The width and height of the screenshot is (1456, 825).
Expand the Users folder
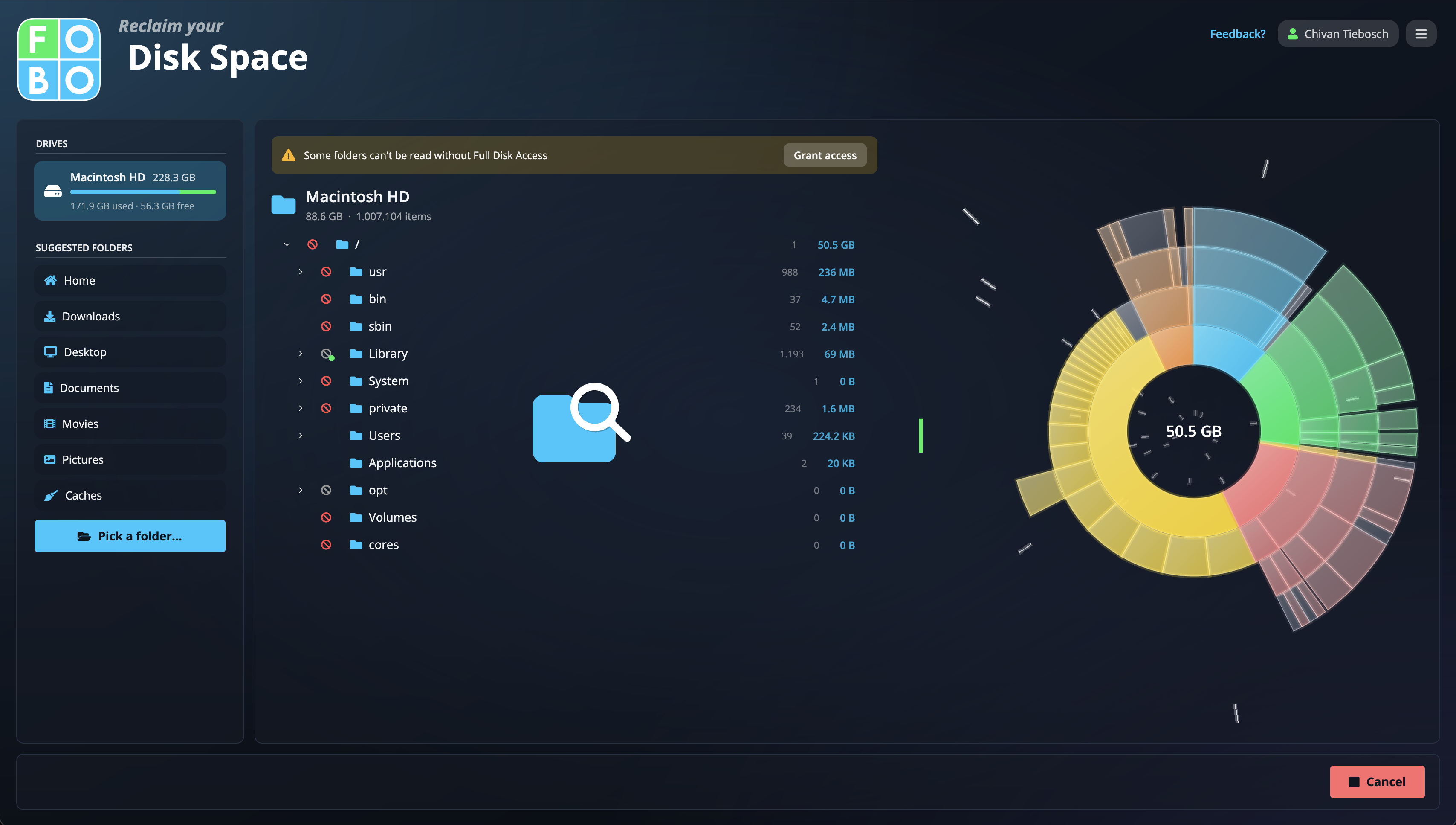coord(301,436)
